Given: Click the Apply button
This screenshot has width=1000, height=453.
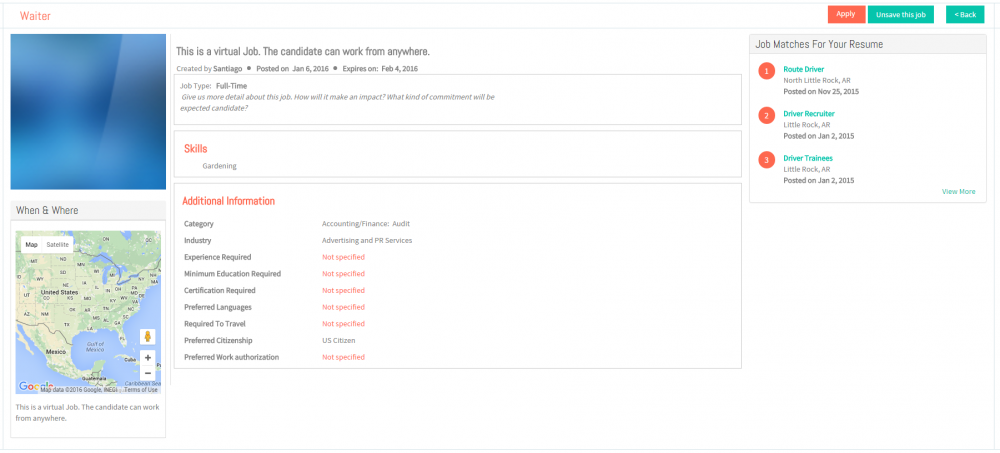Looking at the screenshot, I should (846, 14).
